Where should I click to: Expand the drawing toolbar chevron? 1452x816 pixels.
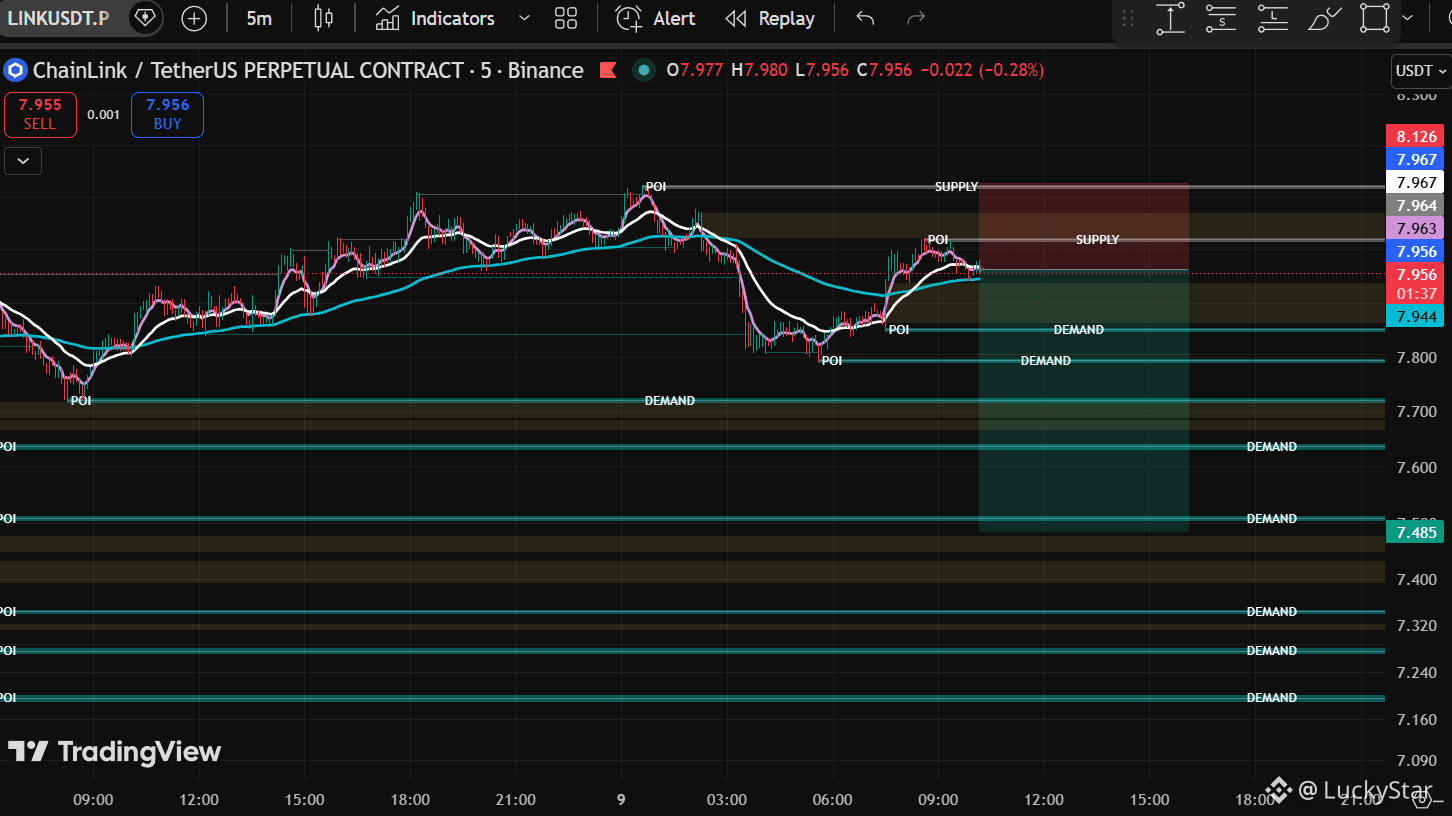(x=1407, y=18)
